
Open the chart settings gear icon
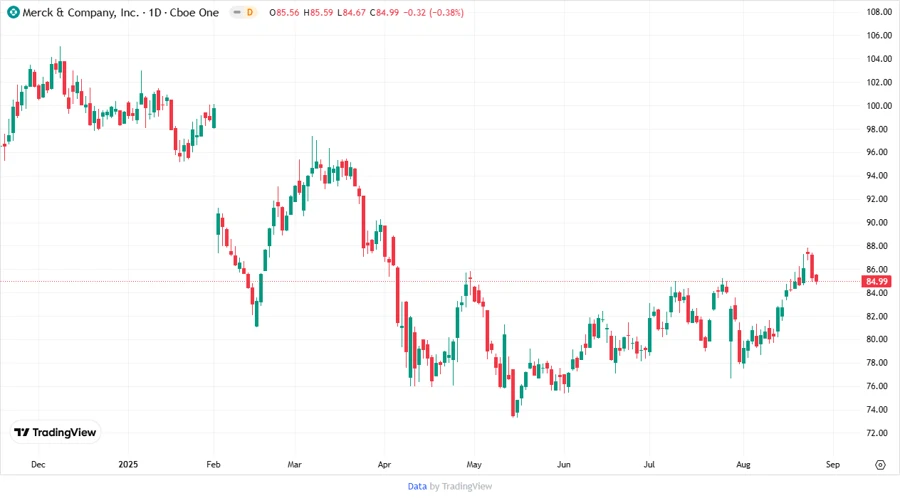click(880, 464)
